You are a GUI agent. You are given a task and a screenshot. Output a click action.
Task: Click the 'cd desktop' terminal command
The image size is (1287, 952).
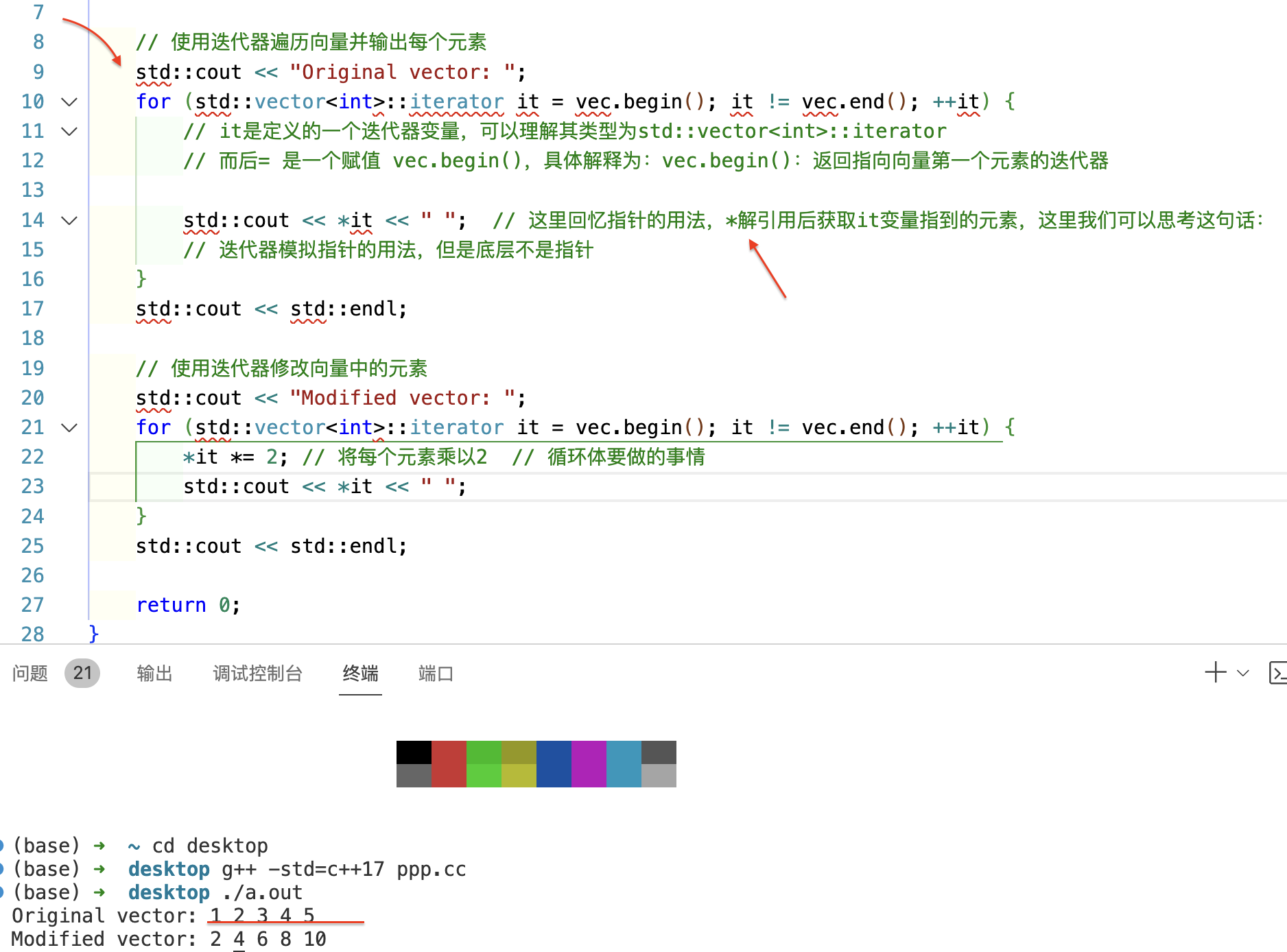210,846
